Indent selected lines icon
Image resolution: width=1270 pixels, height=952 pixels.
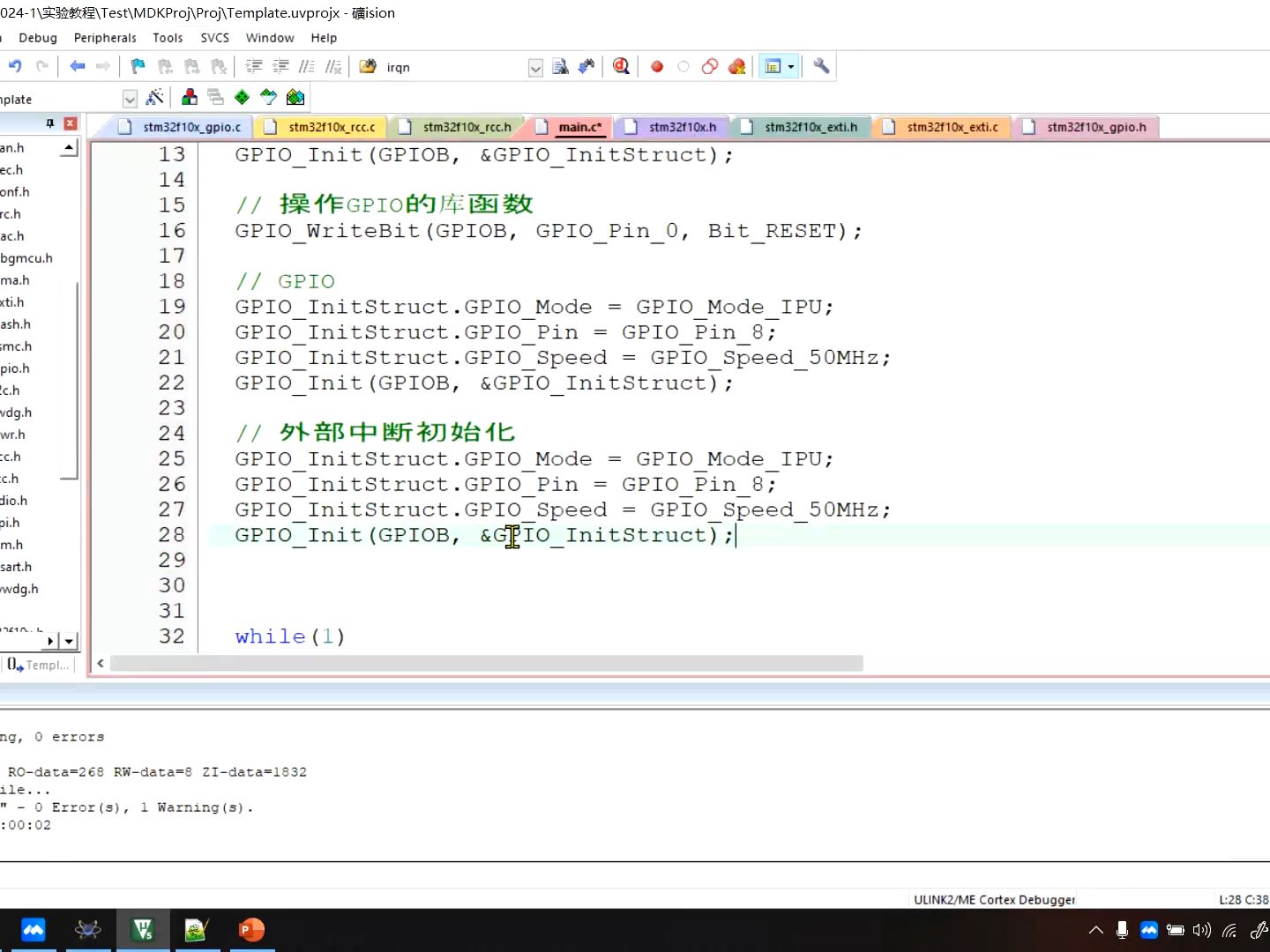254,66
